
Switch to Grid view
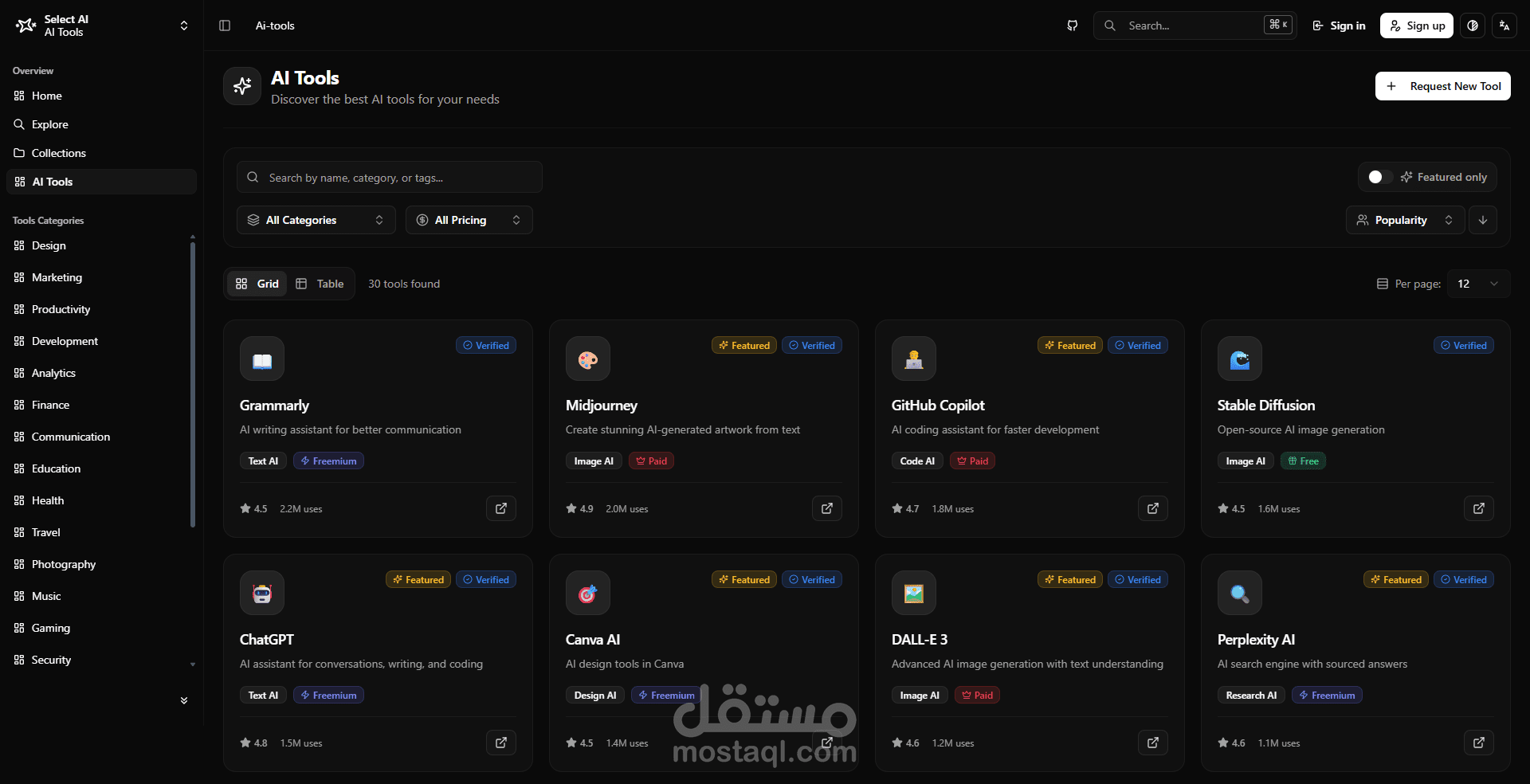(257, 284)
